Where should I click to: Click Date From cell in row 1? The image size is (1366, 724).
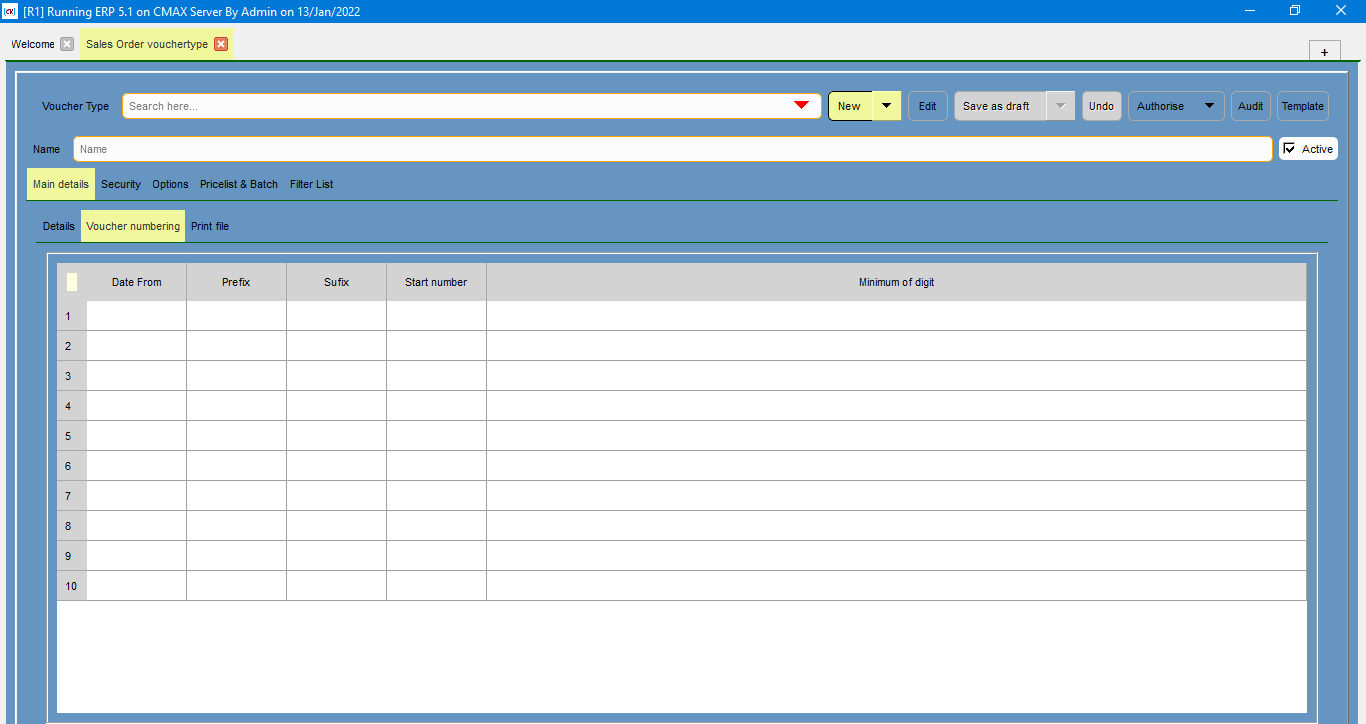[x=136, y=316]
